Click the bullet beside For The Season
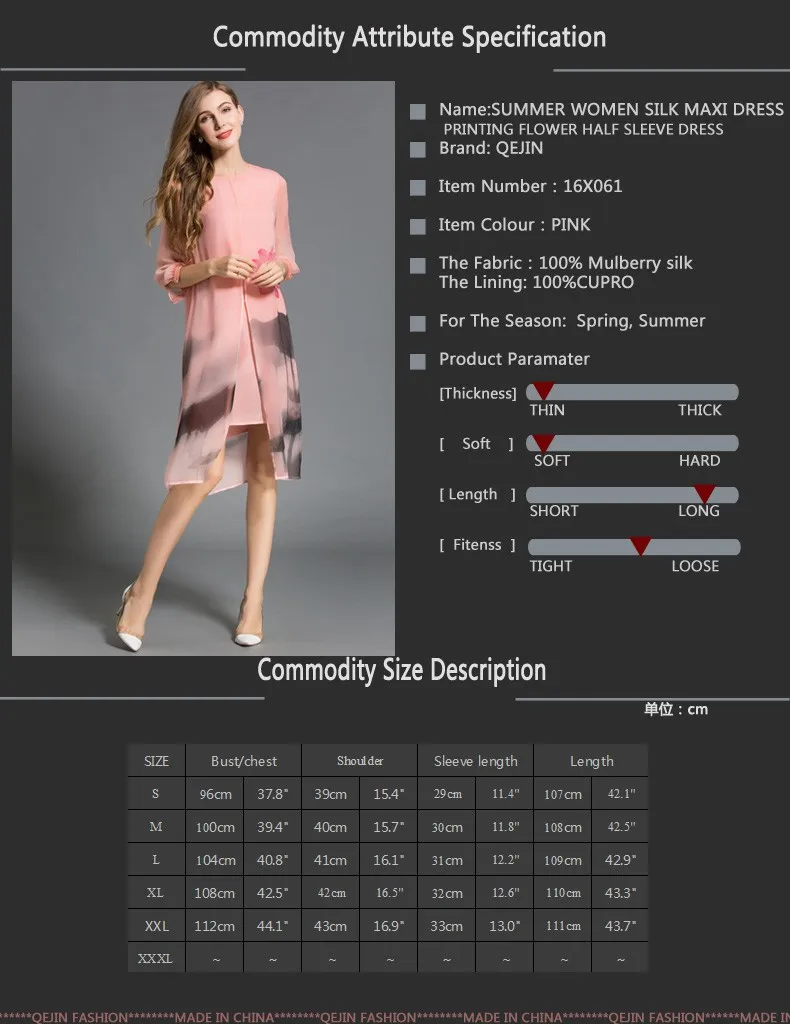 (418, 323)
